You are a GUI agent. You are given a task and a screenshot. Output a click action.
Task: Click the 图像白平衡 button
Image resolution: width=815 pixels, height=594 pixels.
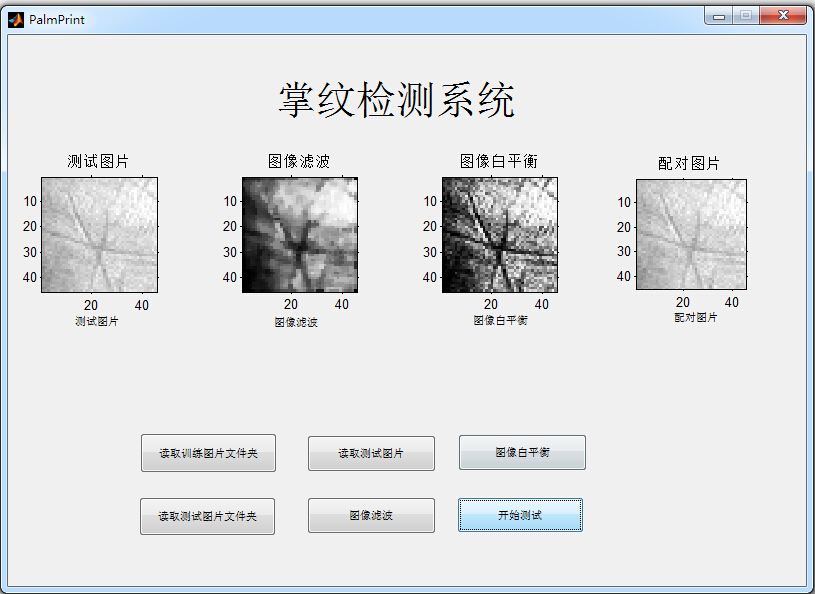click(522, 452)
